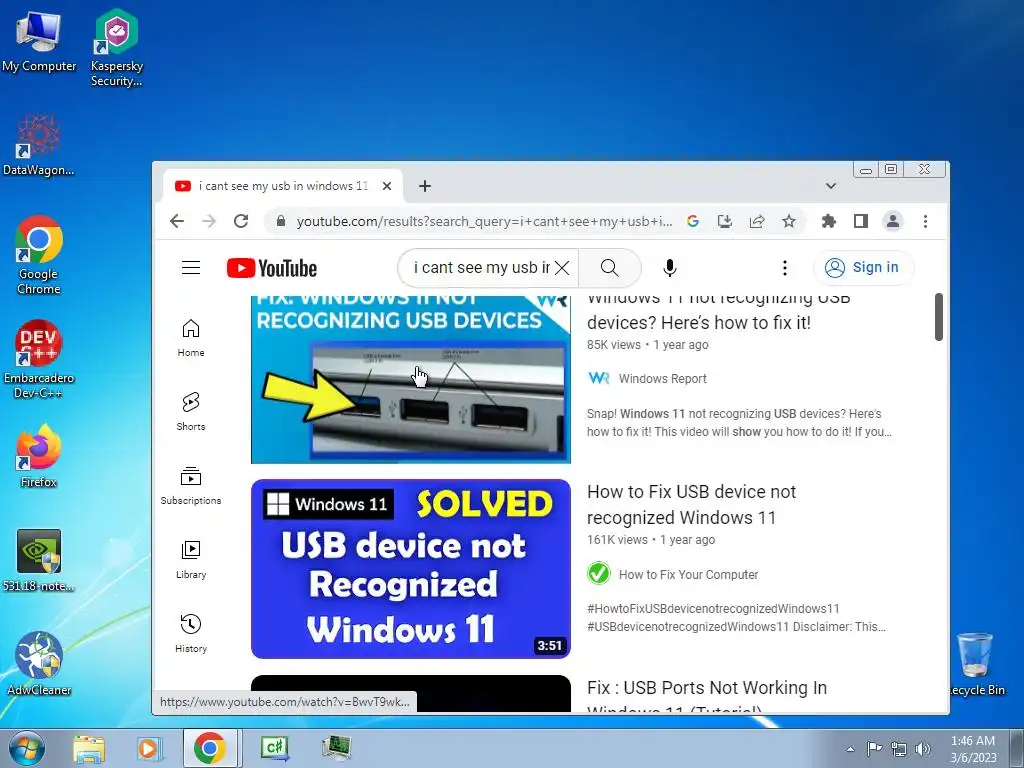This screenshot has width=1024, height=768.
Task: Go back with Chrome back arrow
Action: (177, 221)
